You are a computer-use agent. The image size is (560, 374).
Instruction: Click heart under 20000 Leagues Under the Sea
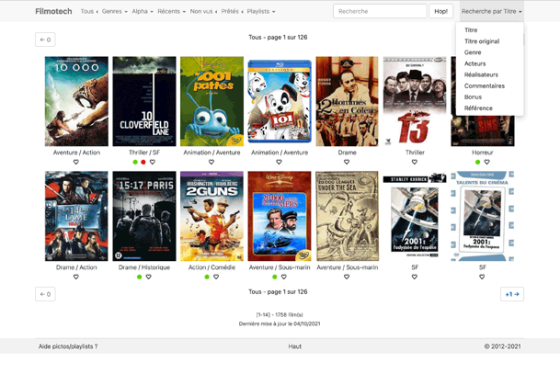pyautogui.click(x=347, y=277)
